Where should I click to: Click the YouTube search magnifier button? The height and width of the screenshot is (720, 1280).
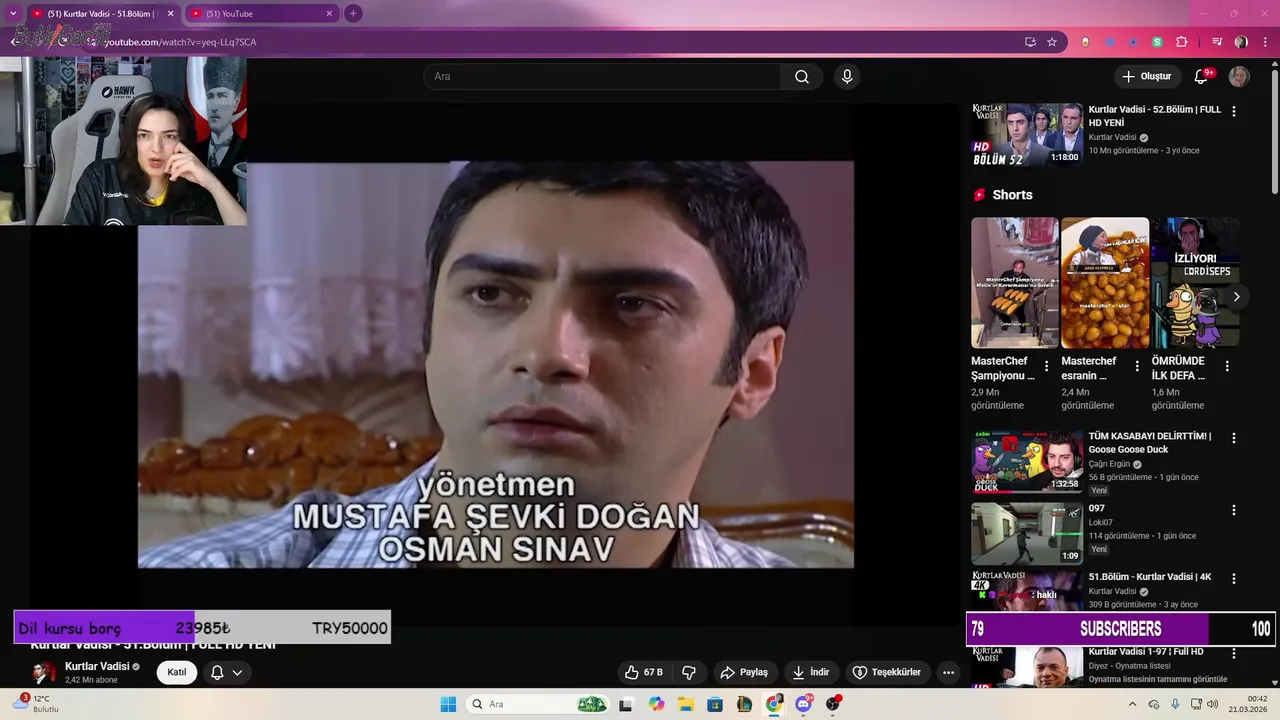pos(802,77)
